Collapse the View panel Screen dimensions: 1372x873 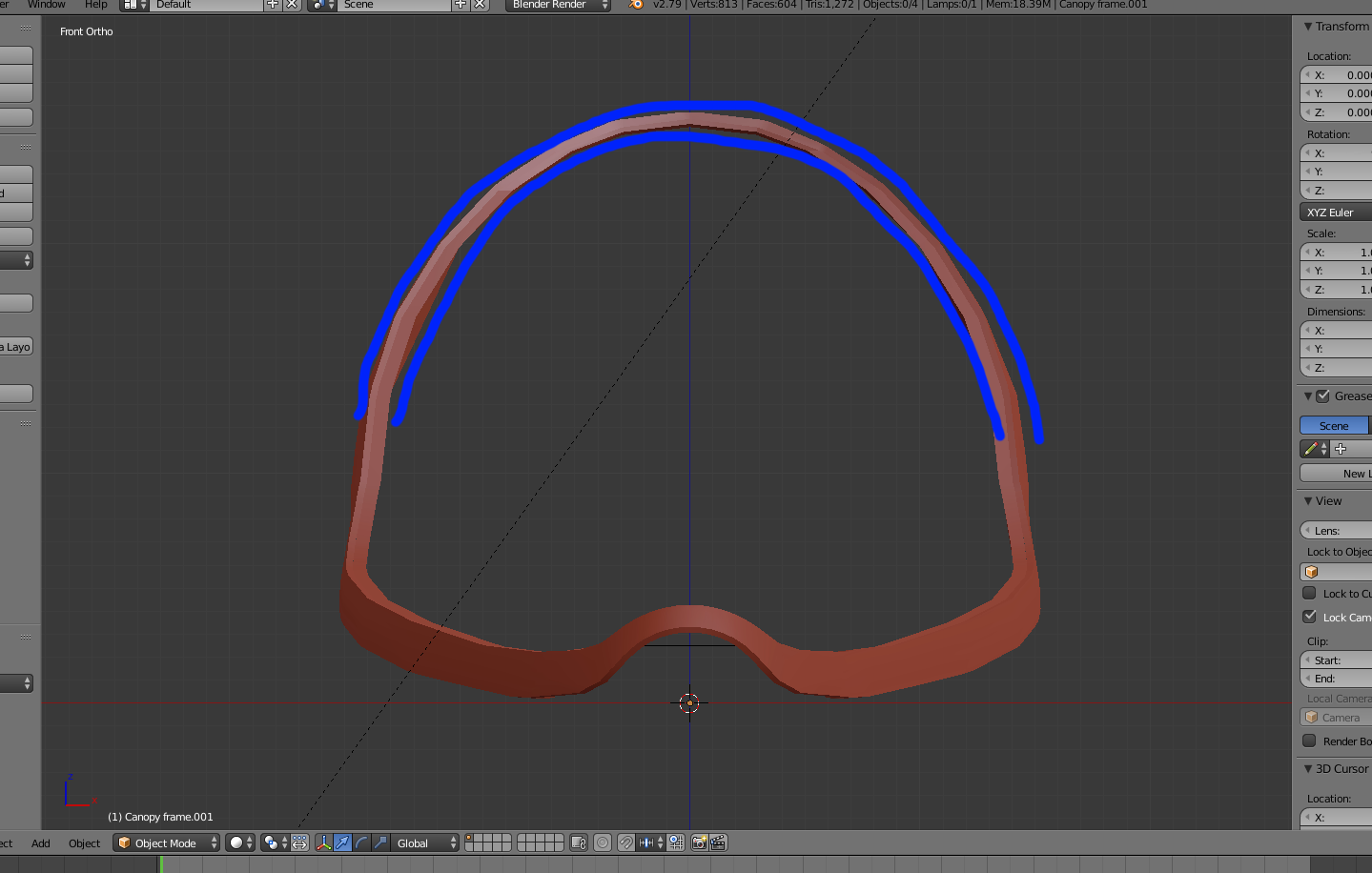coord(1308,501)
